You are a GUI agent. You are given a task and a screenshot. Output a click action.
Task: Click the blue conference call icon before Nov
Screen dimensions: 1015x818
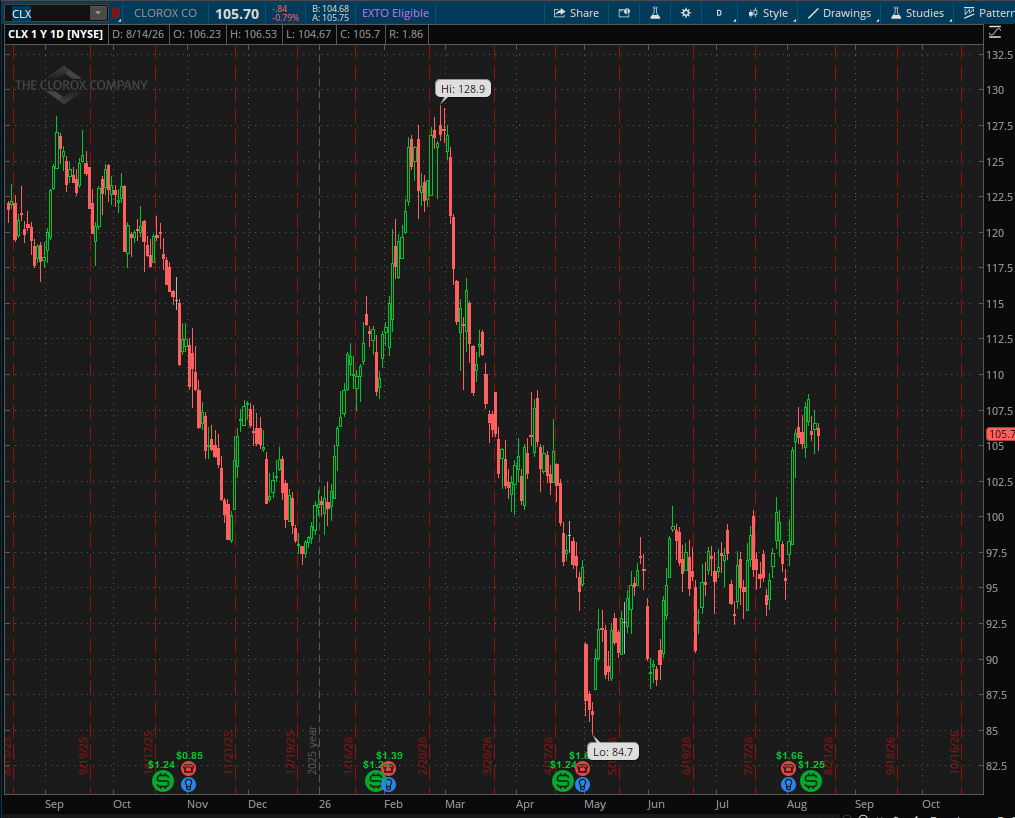point(188,785)
